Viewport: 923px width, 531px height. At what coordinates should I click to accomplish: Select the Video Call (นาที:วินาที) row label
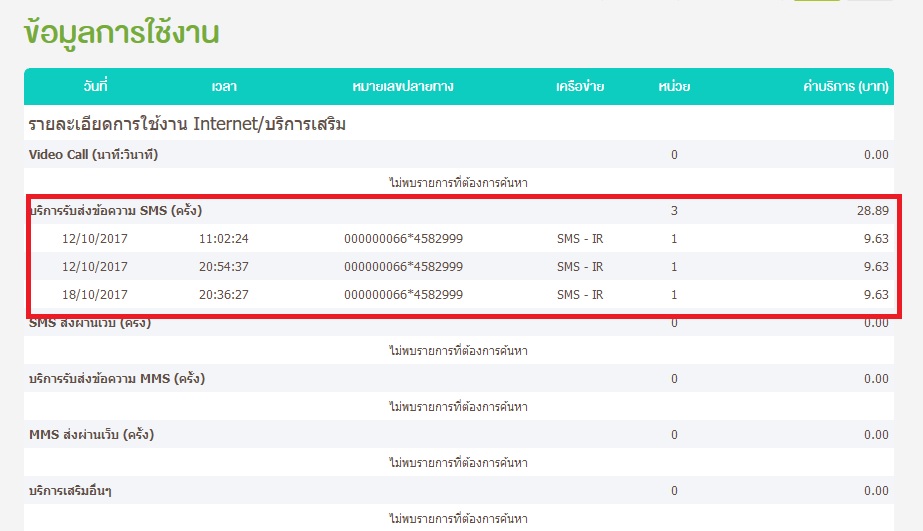coord(94,154)
